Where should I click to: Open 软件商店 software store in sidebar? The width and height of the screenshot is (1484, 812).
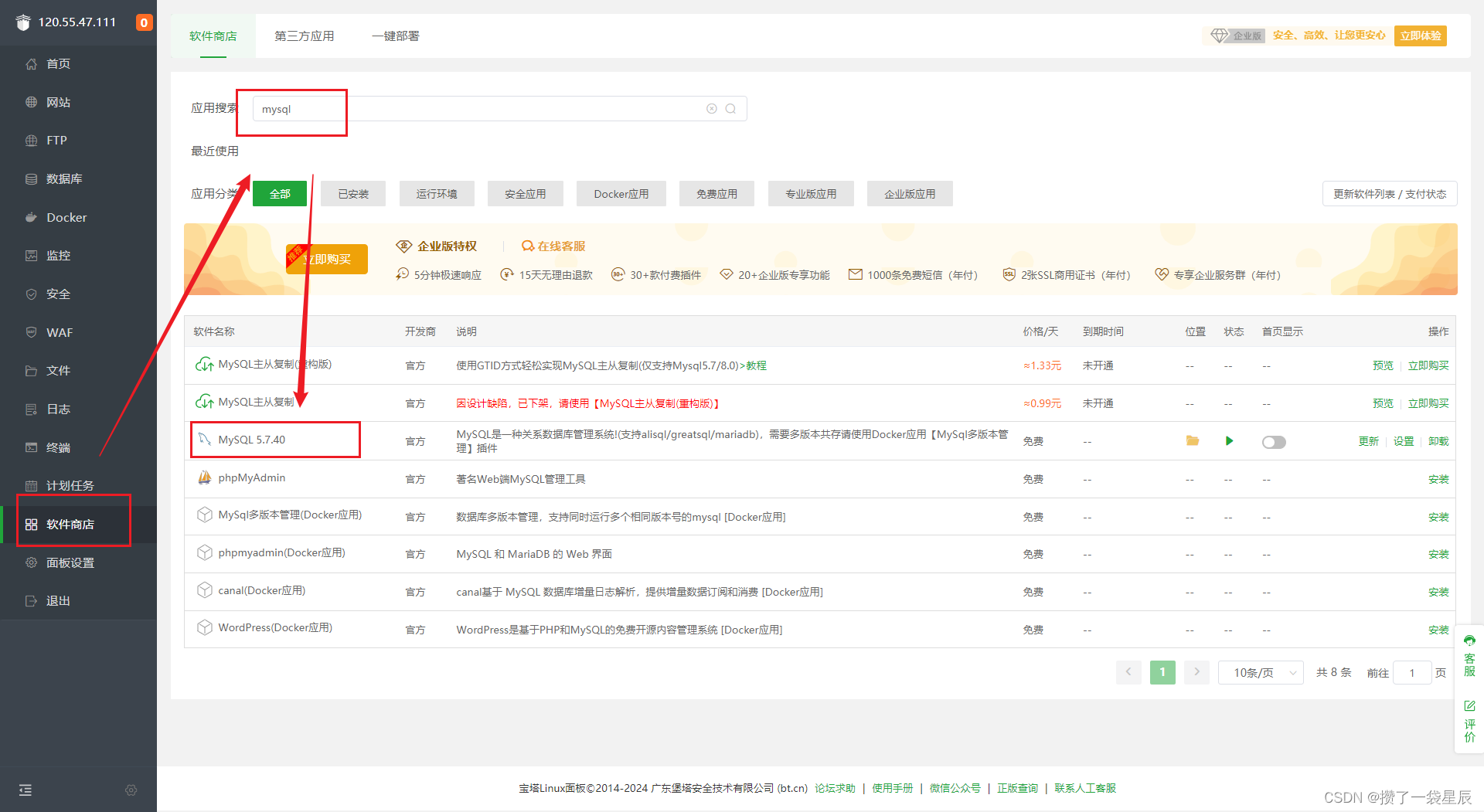click(x=70, y=524)
